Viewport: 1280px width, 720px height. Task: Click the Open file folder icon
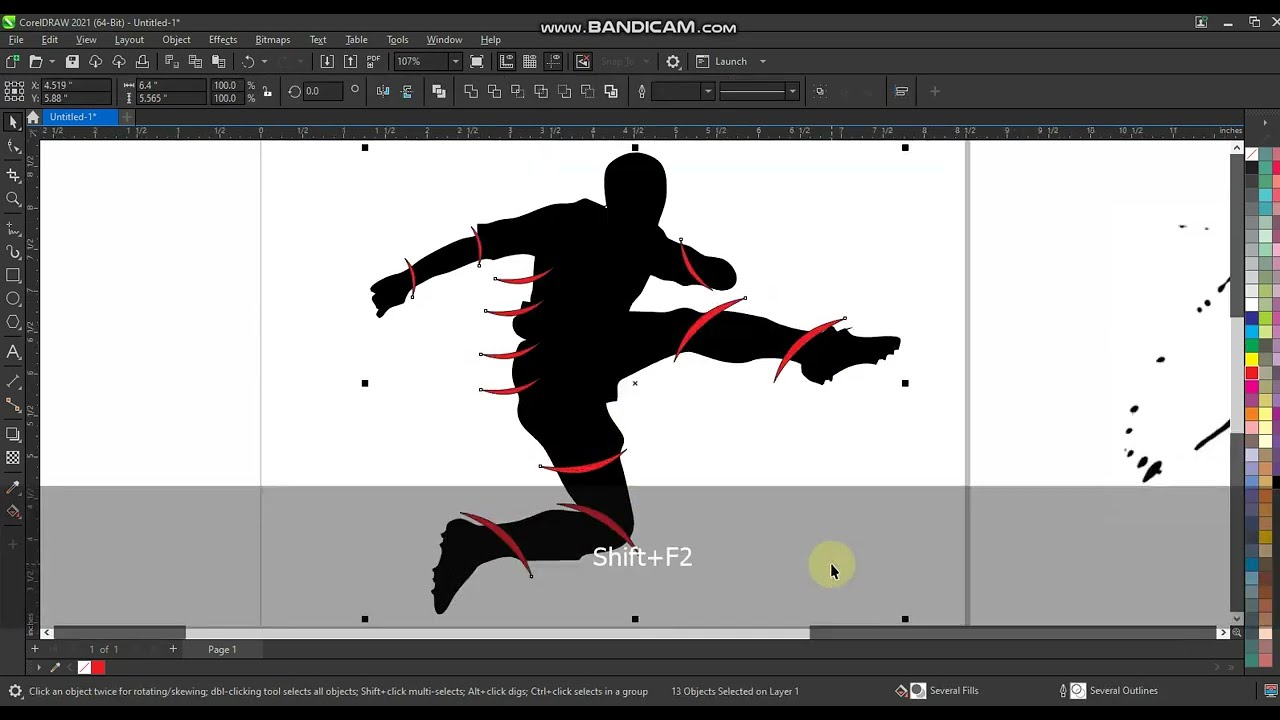click(36, 62)
